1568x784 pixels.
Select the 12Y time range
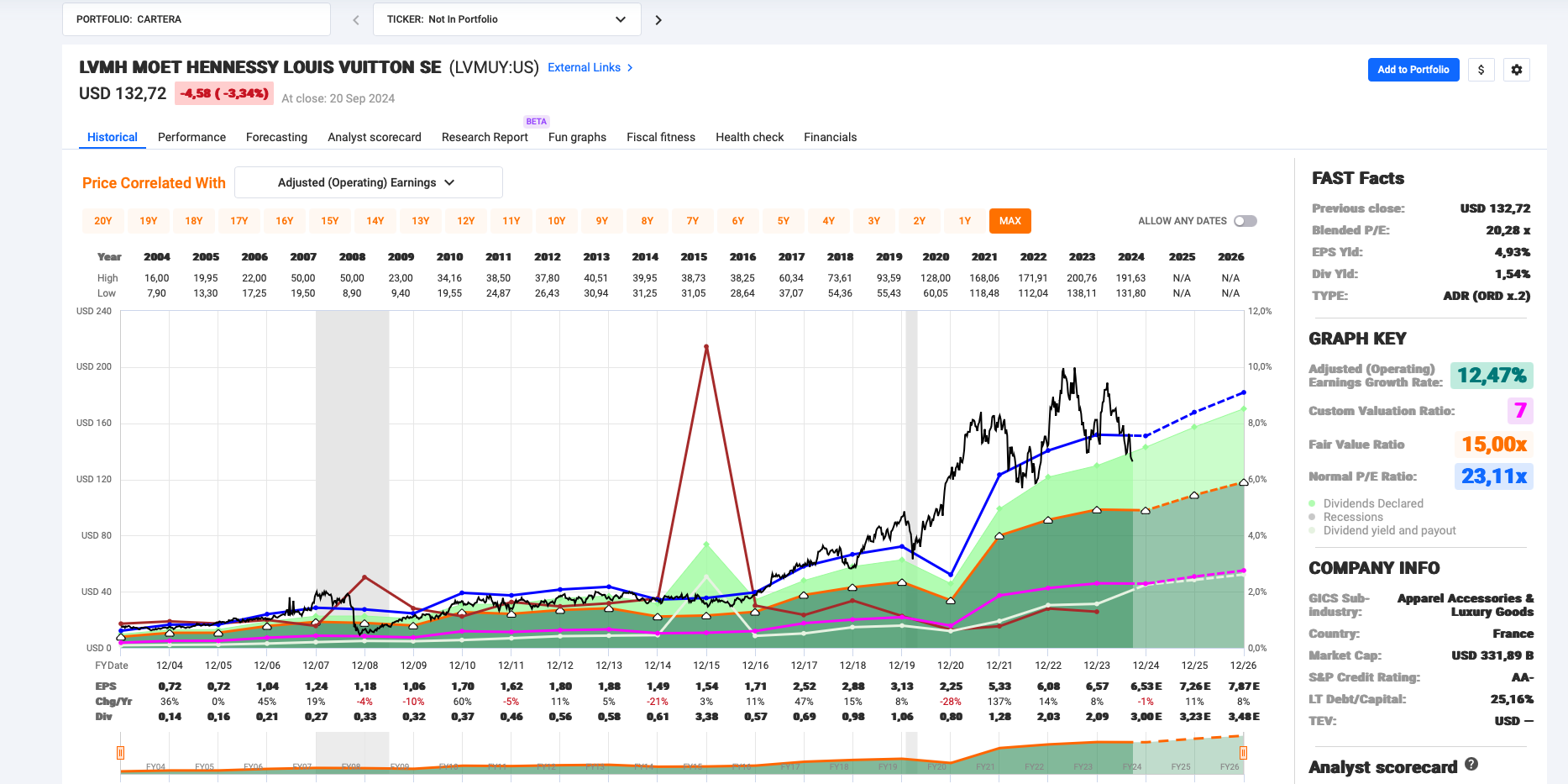(x=466, y=221)
